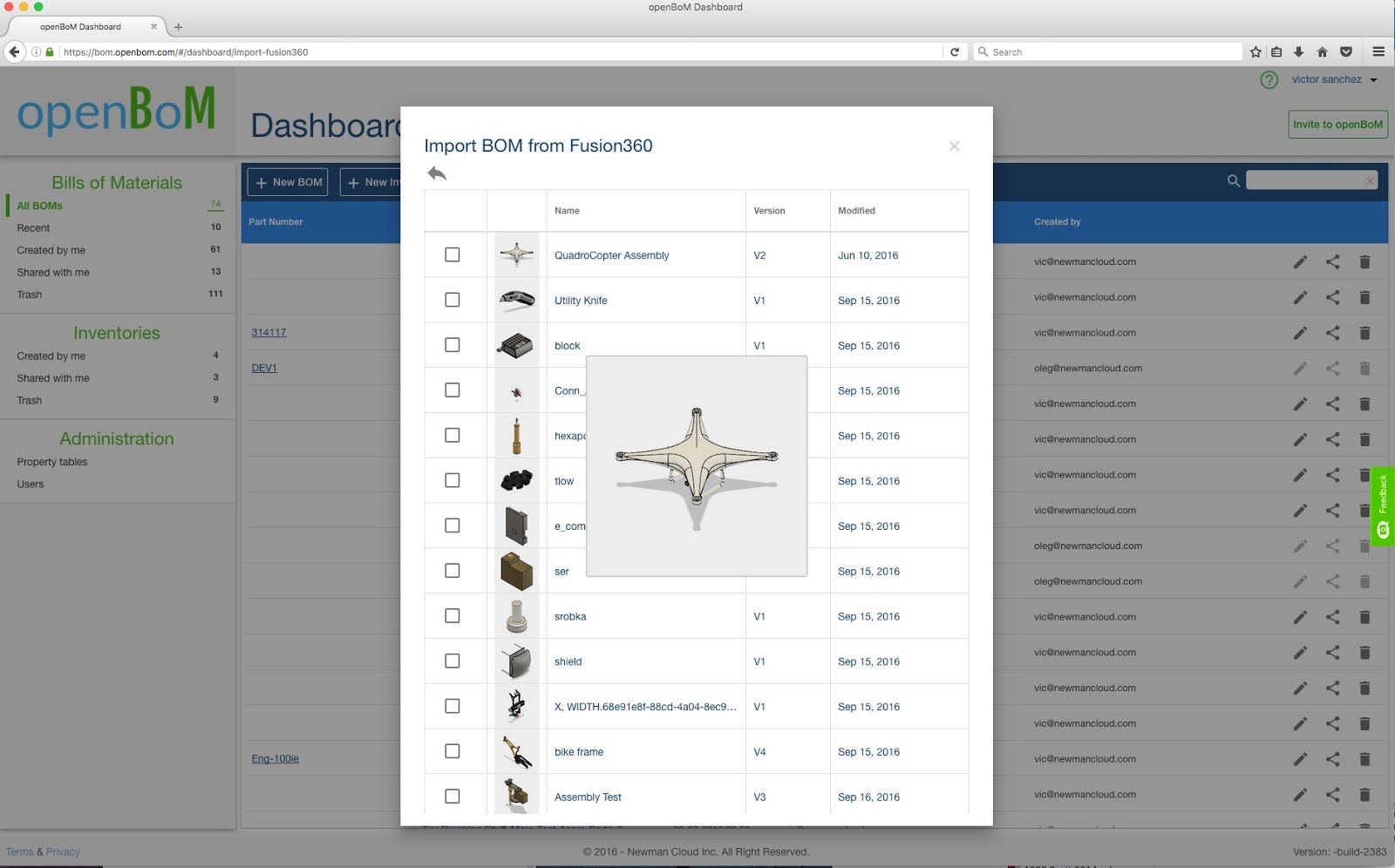Click the share icon in first dashboard row

(1332, 261)
